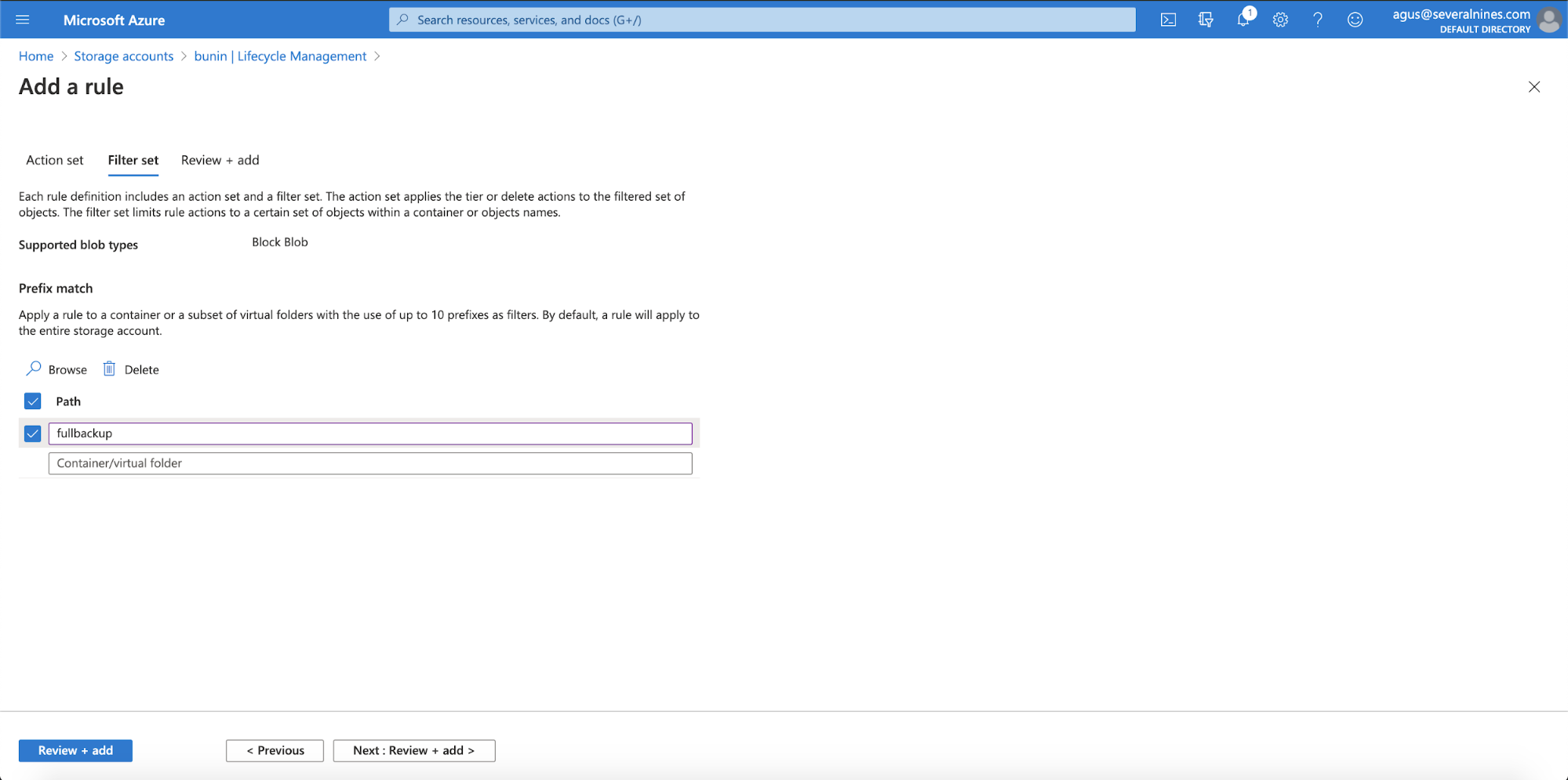Open portal settings gear icon

[x=1280, y=20]
